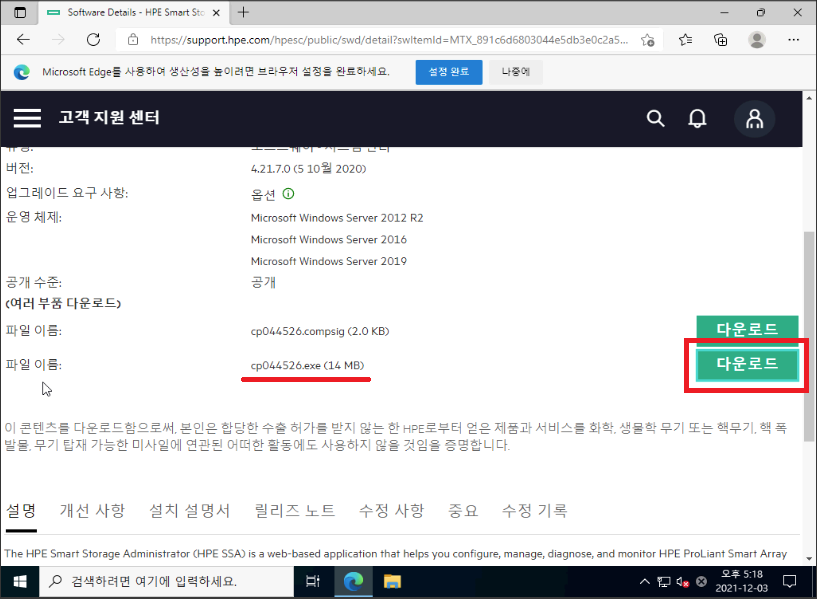Click the 설정 완료 button

[448, 72]
